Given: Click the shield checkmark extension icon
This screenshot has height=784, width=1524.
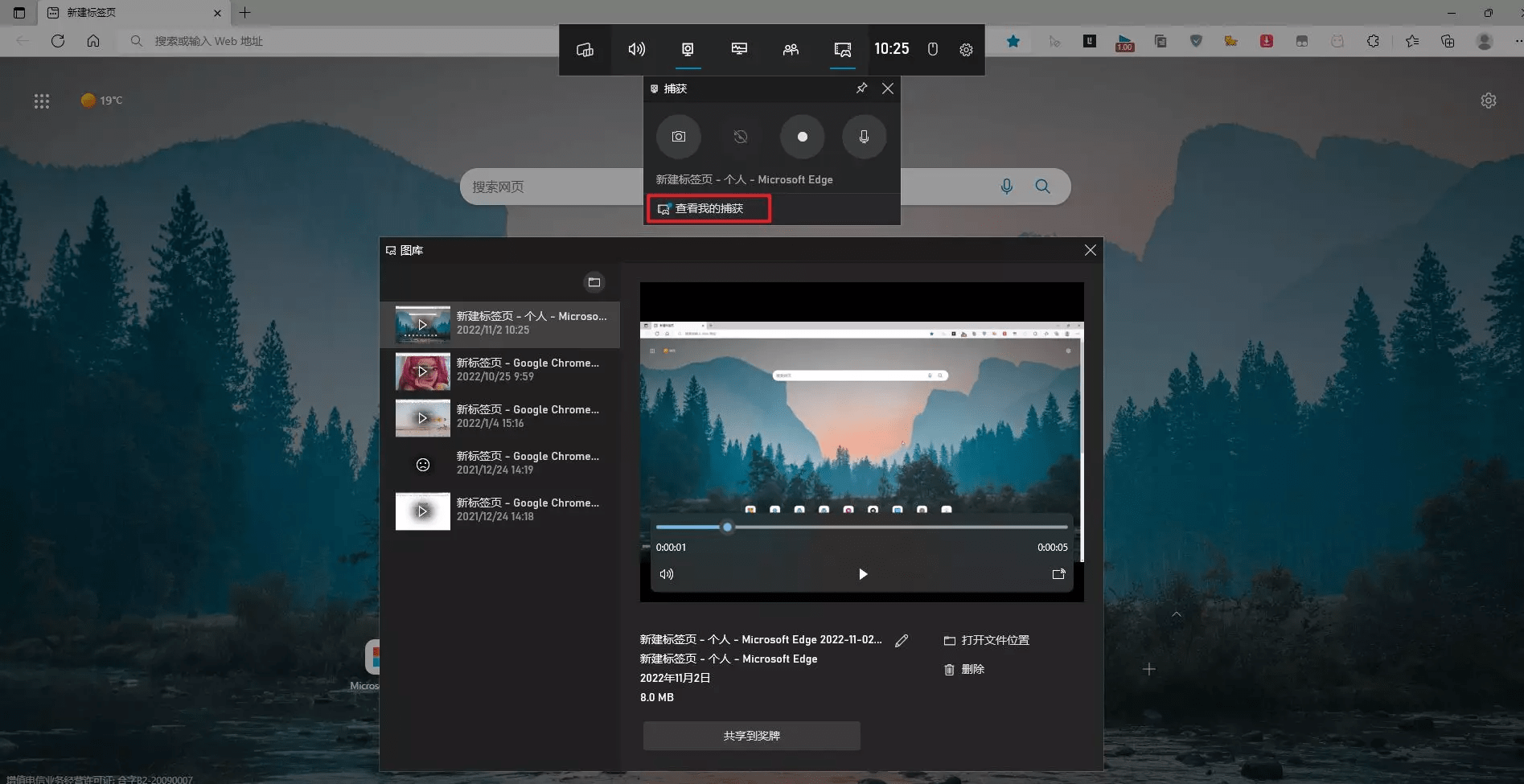Looking at the screenshot, I should 1196,41.
